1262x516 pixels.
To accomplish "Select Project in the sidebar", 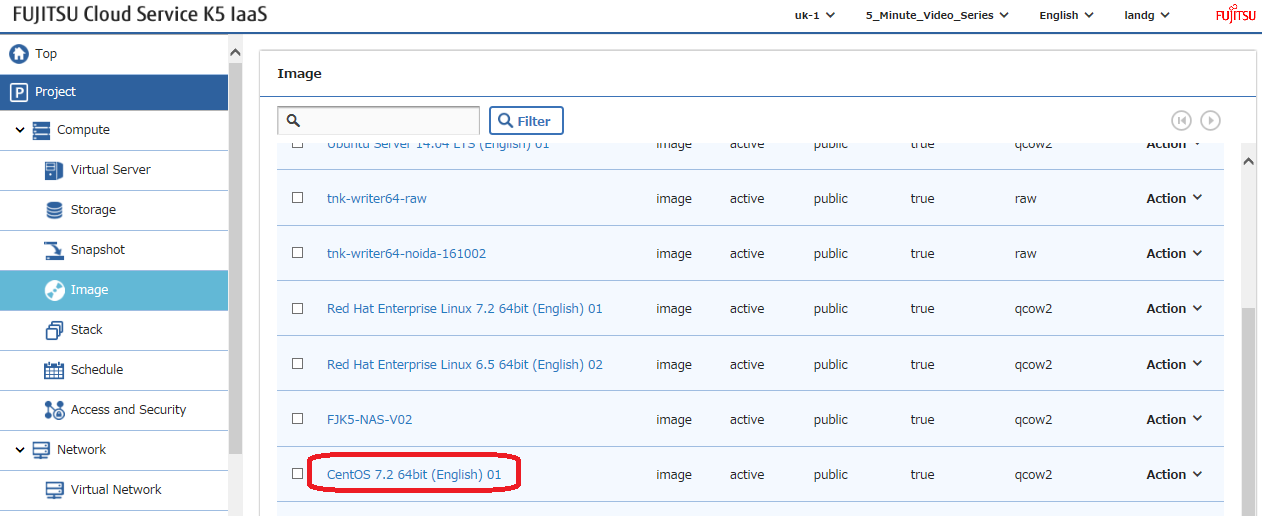I will [x=114, y=92].
